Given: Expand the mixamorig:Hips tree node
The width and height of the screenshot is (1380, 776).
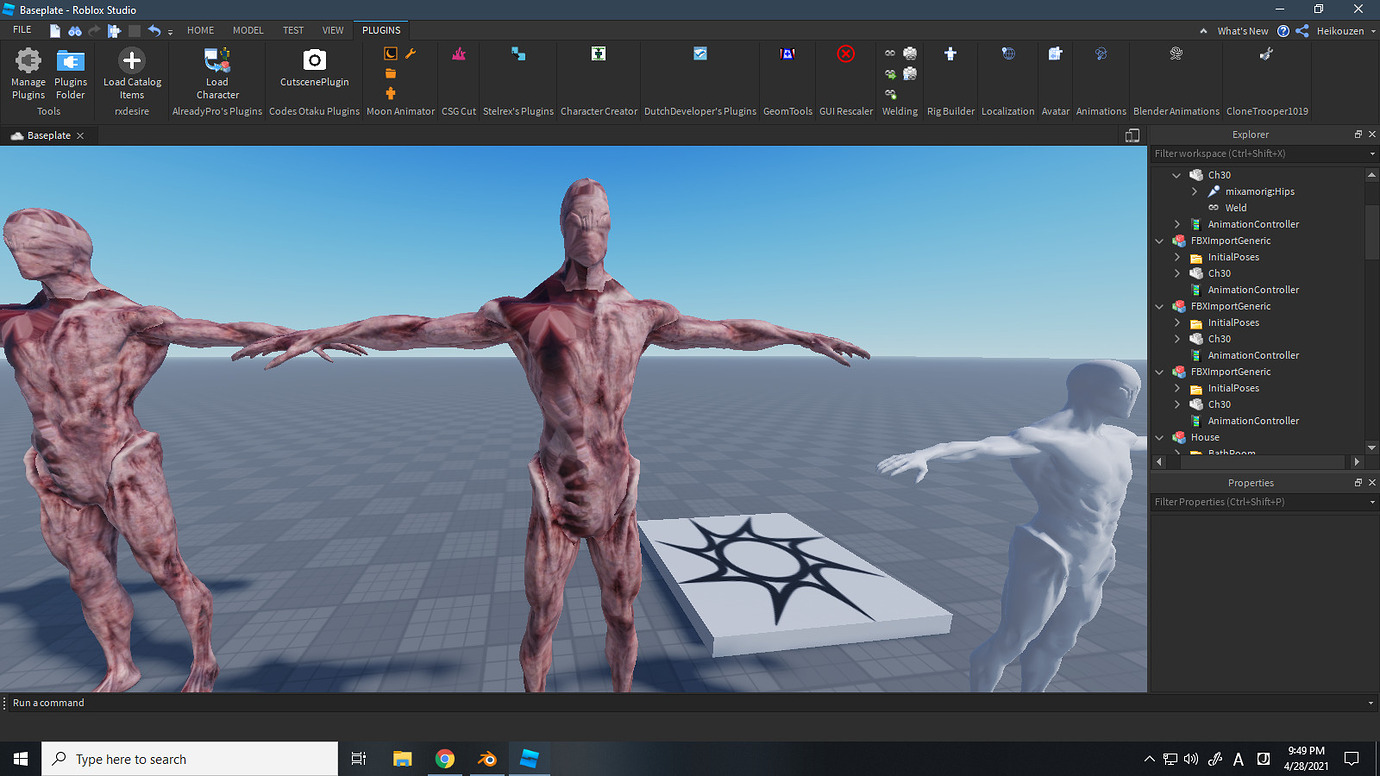Looking at the screenshot, I should 1195,191.
